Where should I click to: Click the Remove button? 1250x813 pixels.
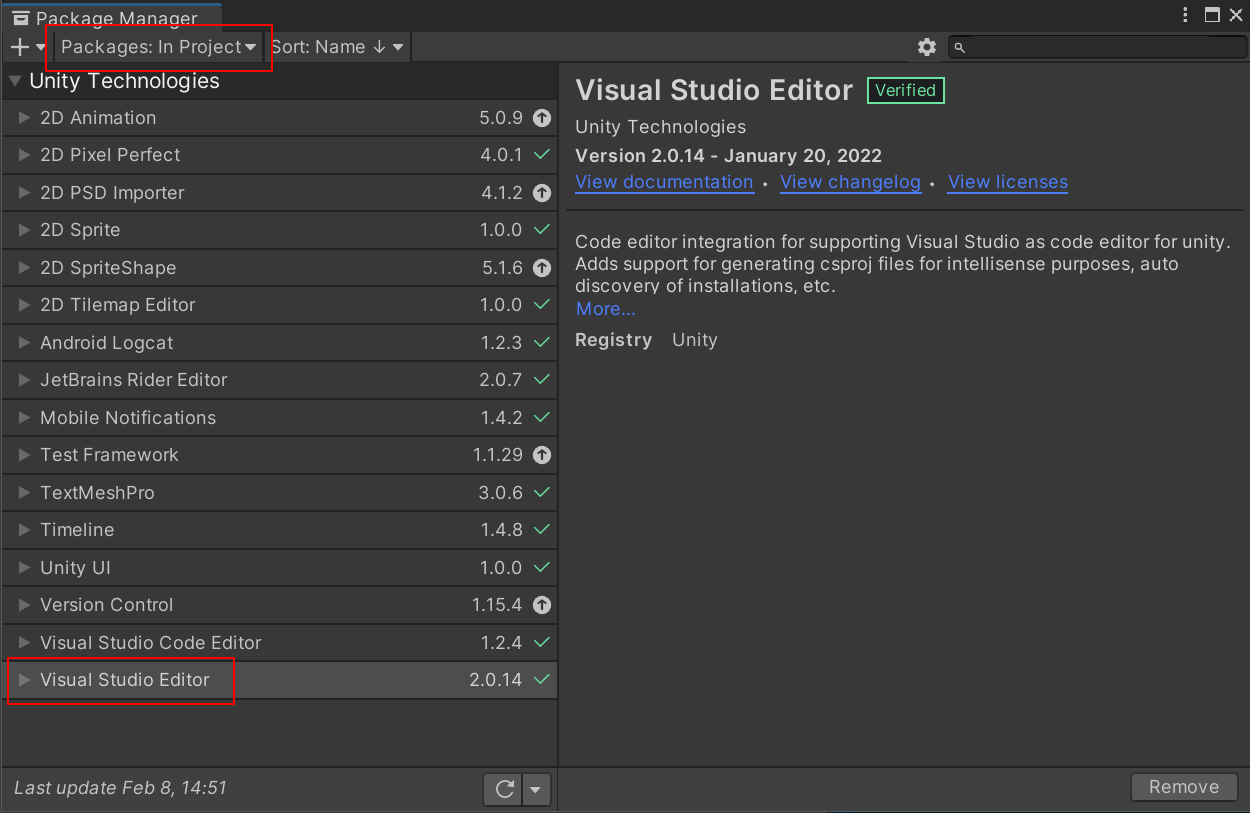tap(1184, 787)
